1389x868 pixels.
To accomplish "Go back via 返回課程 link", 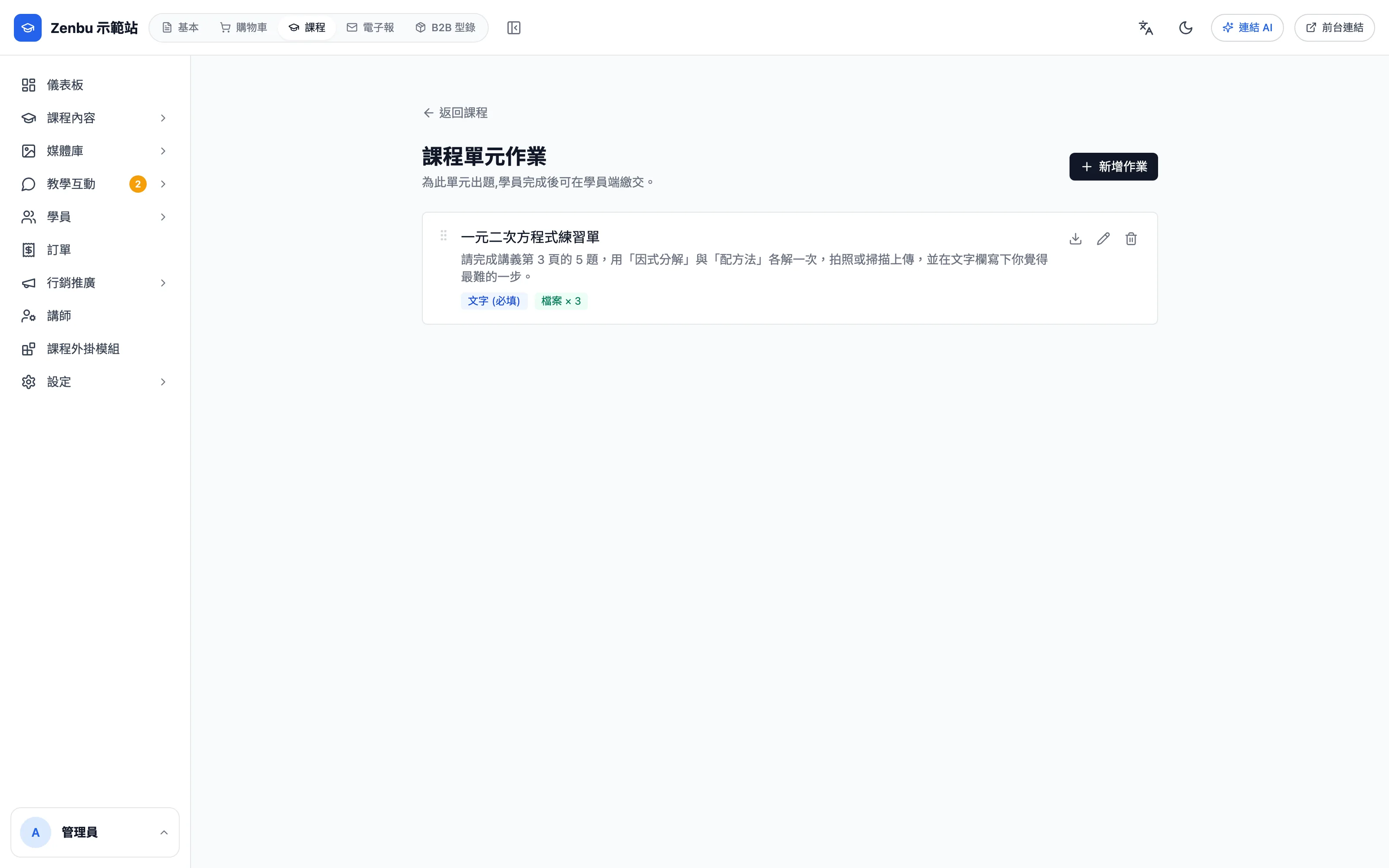I will click(x=455, y=112).
